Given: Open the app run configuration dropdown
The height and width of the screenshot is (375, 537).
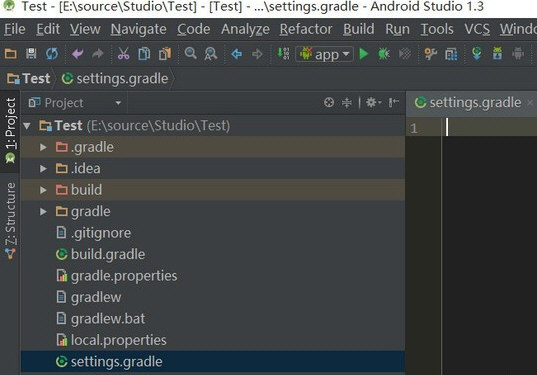Looking at the screenshot, I should [324, 54].
